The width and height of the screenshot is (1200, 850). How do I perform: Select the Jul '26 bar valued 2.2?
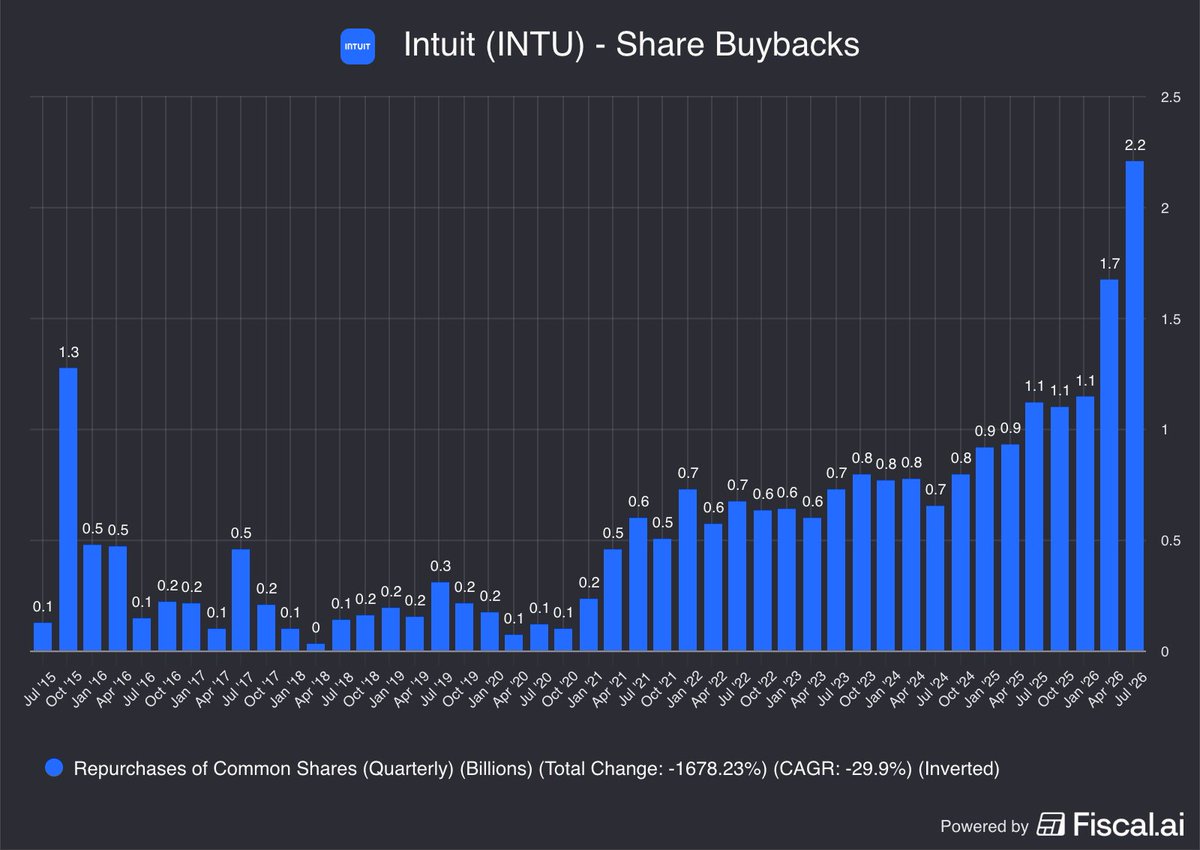click(1135, 406)
